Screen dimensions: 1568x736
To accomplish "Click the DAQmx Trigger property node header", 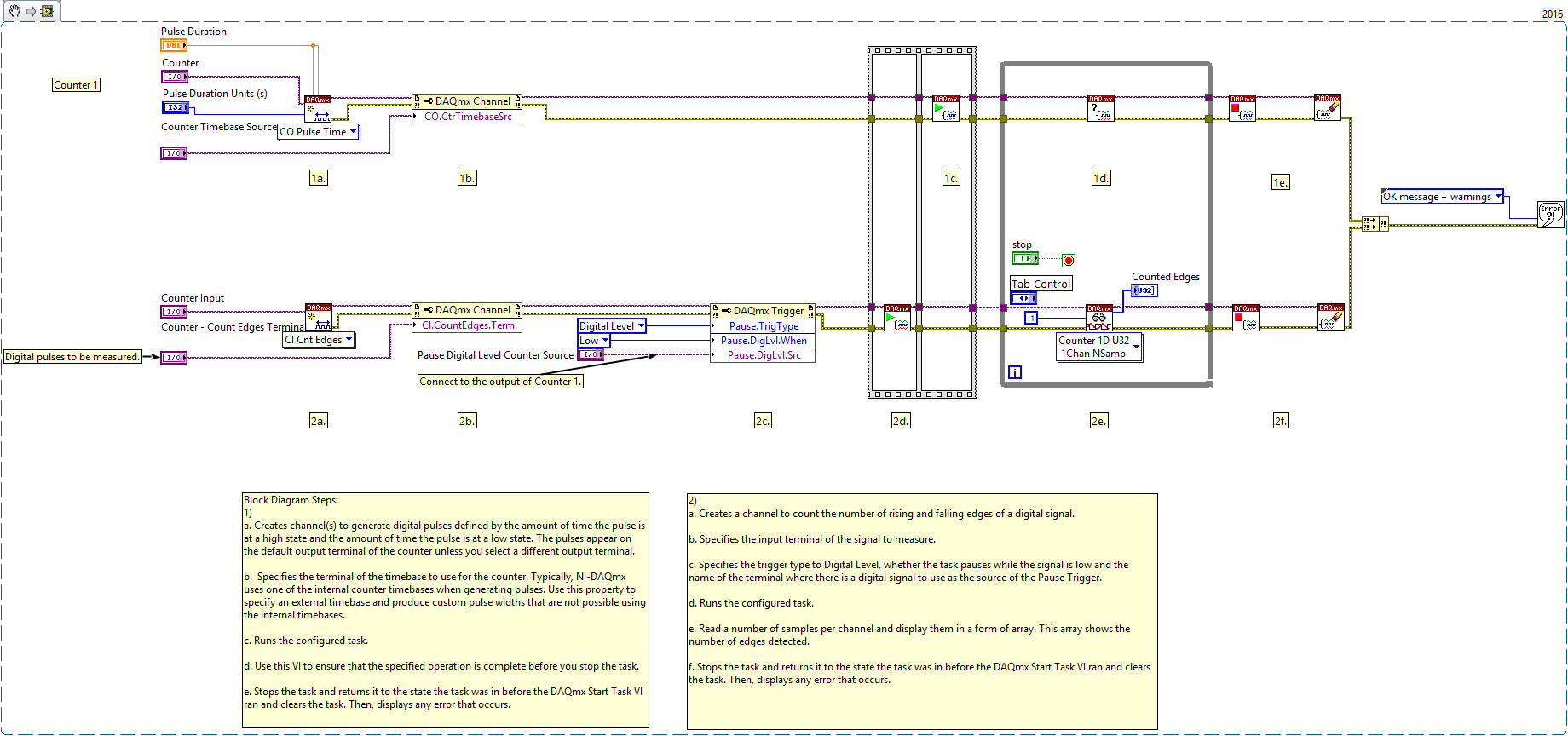I will tap(763, 311).
